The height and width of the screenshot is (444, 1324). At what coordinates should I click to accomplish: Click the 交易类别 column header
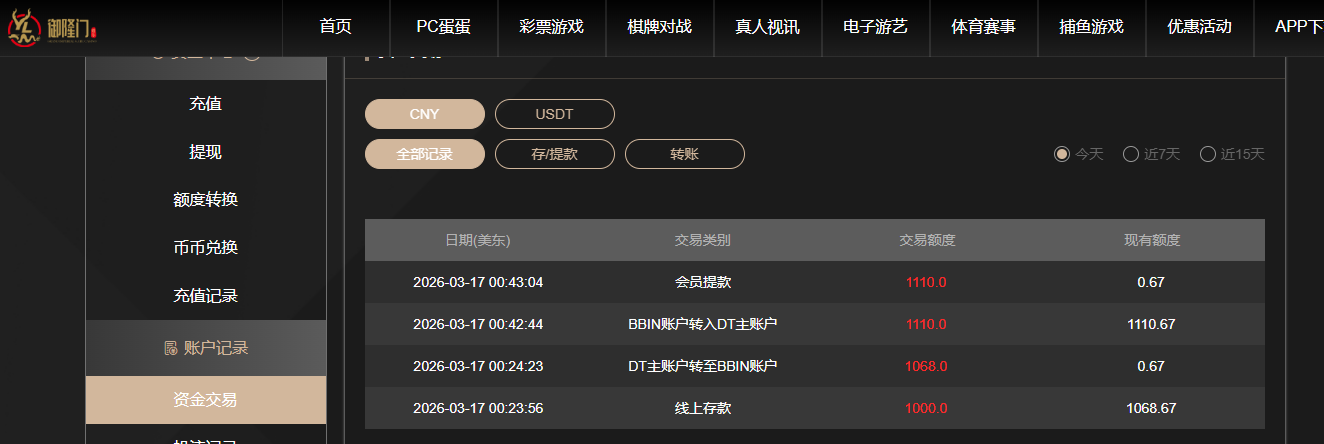(x=703, y=240)
